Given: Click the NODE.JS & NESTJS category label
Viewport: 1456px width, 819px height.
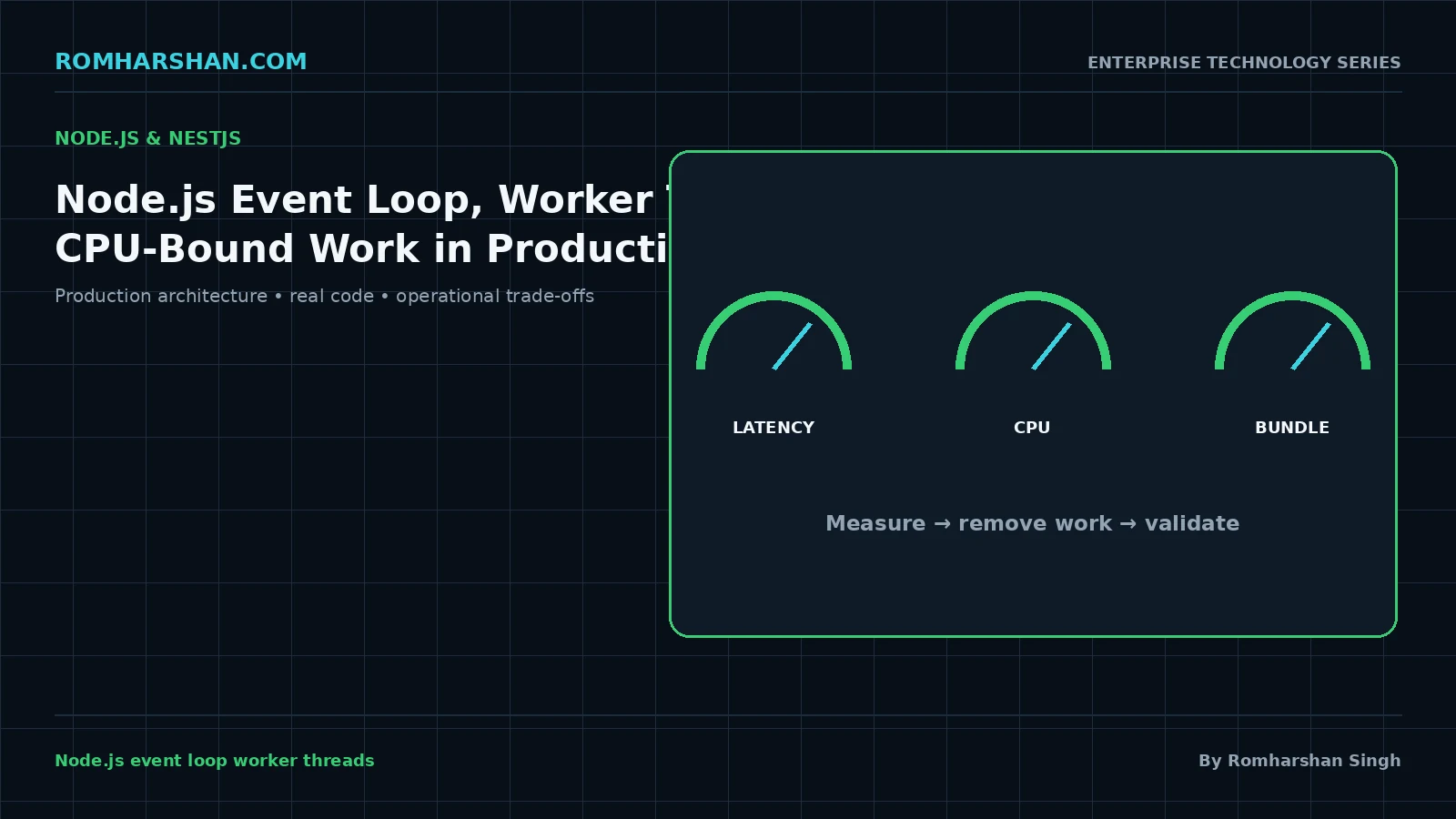Looking at the screenshot, I should click(147, 138).
